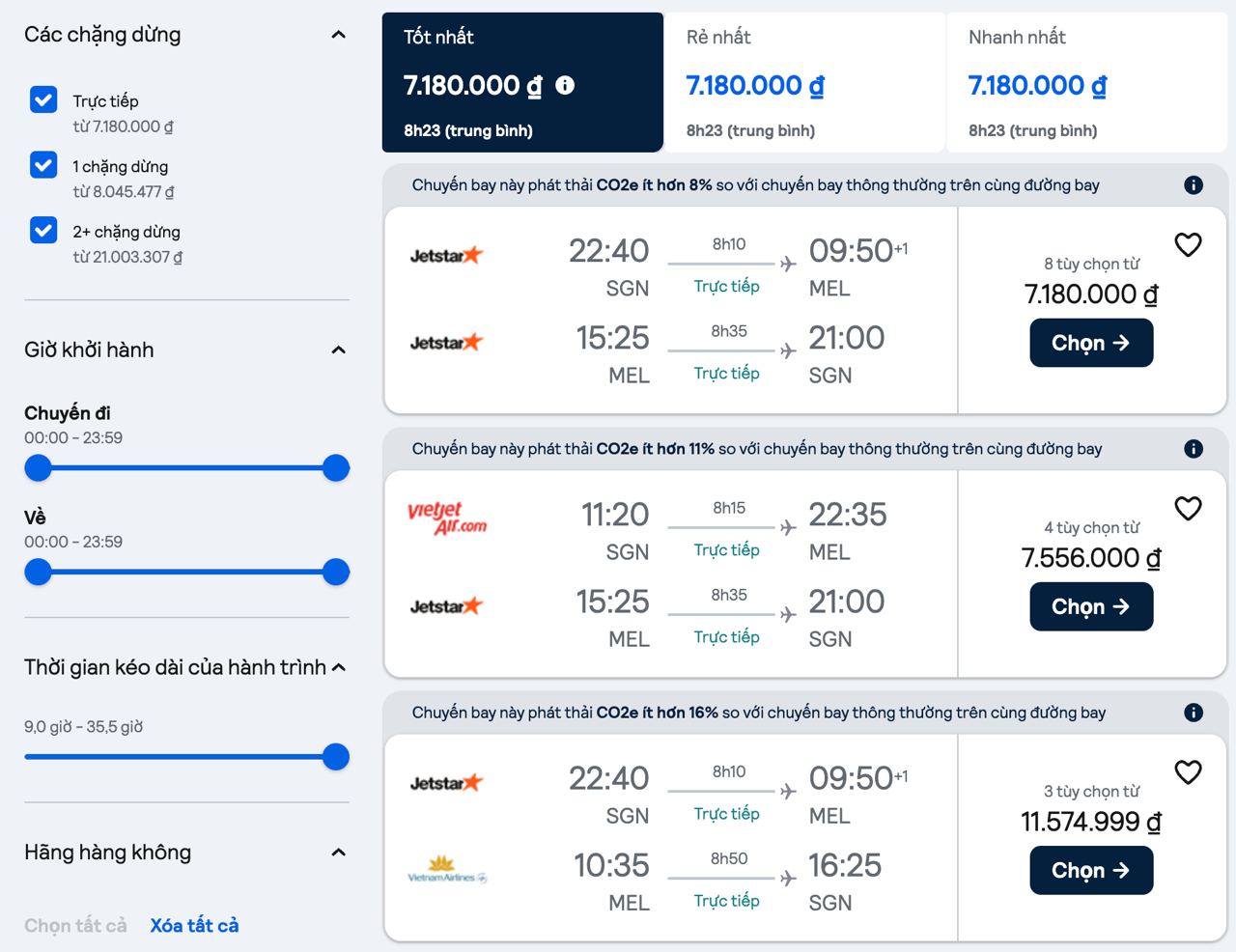This screenshot has width=1236, height=952.
Task: Collapse the Hãng hàng không section
Action: (x=338, y=852)
